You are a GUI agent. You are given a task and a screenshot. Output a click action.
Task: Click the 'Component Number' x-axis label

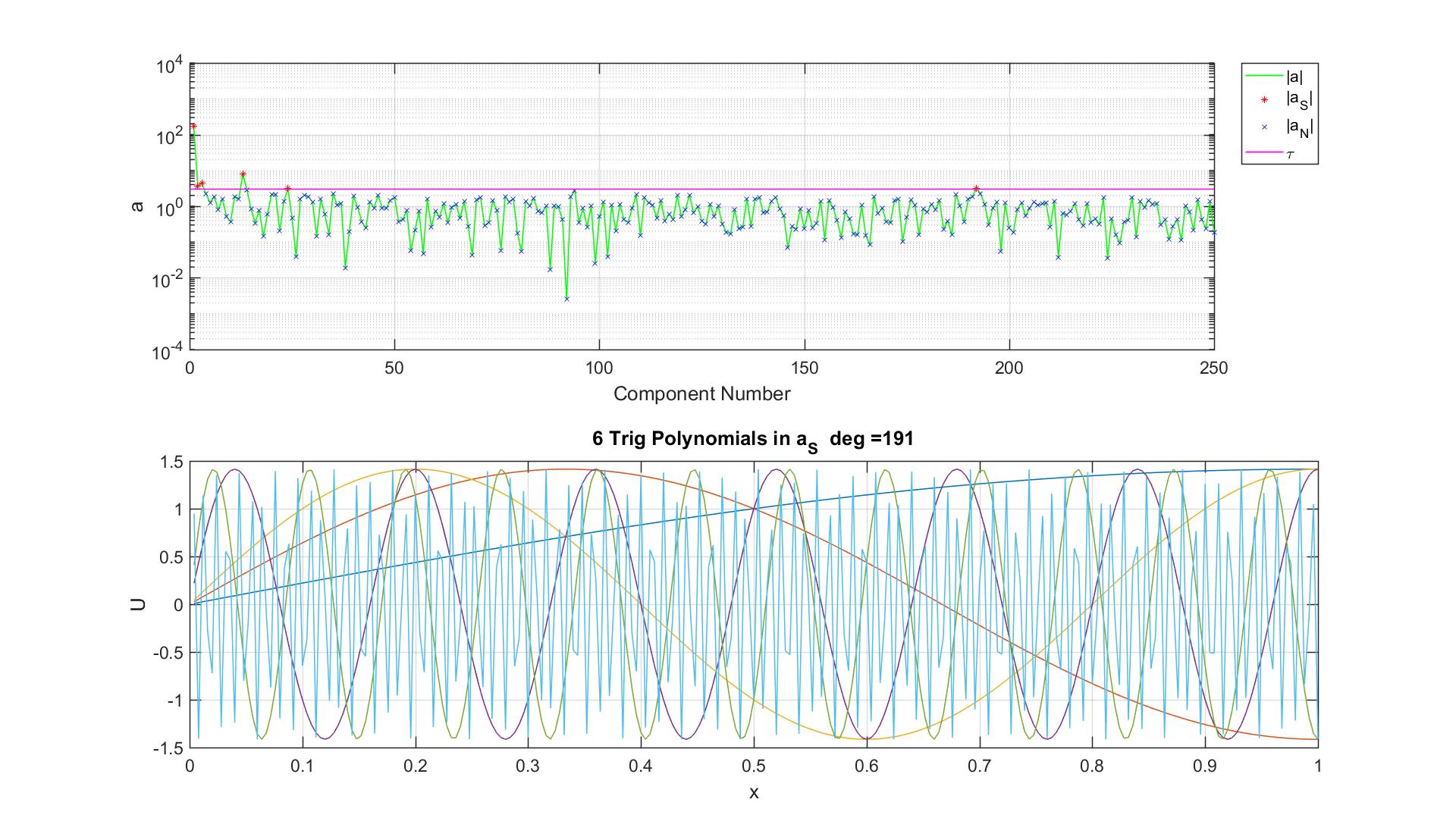(x=701, y=394)
